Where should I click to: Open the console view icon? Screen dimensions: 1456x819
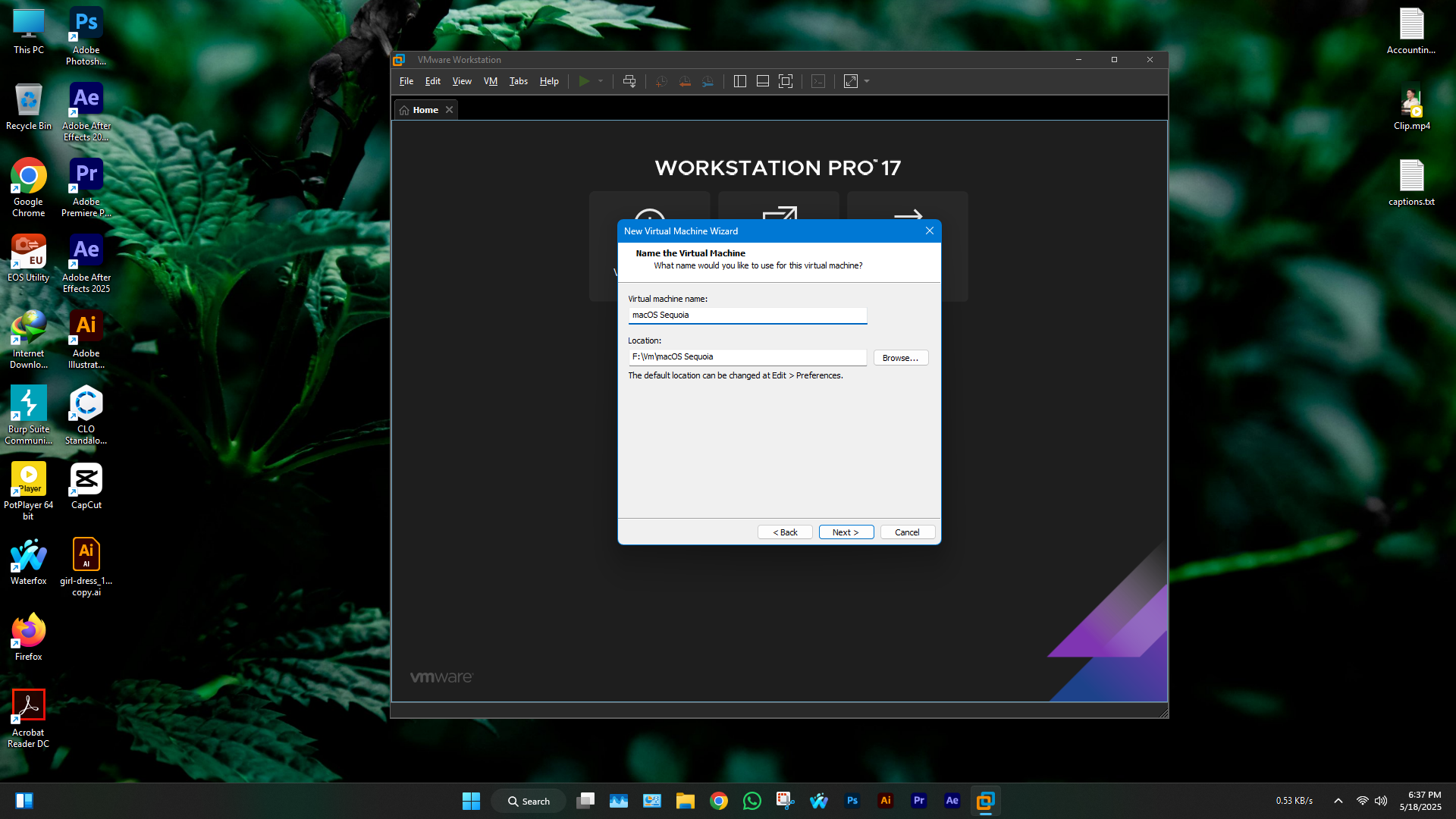[x=818, y=81]
